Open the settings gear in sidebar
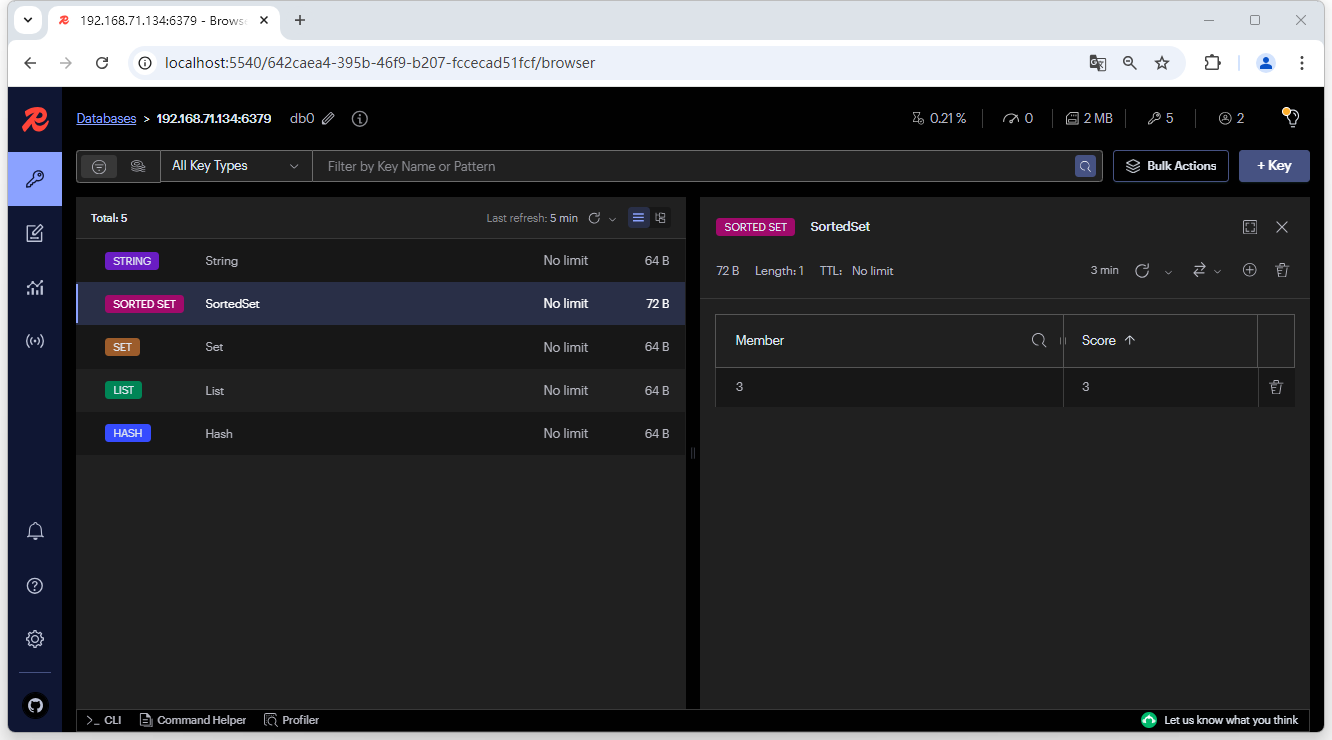 pyautogui.click(x=35, y=639)
